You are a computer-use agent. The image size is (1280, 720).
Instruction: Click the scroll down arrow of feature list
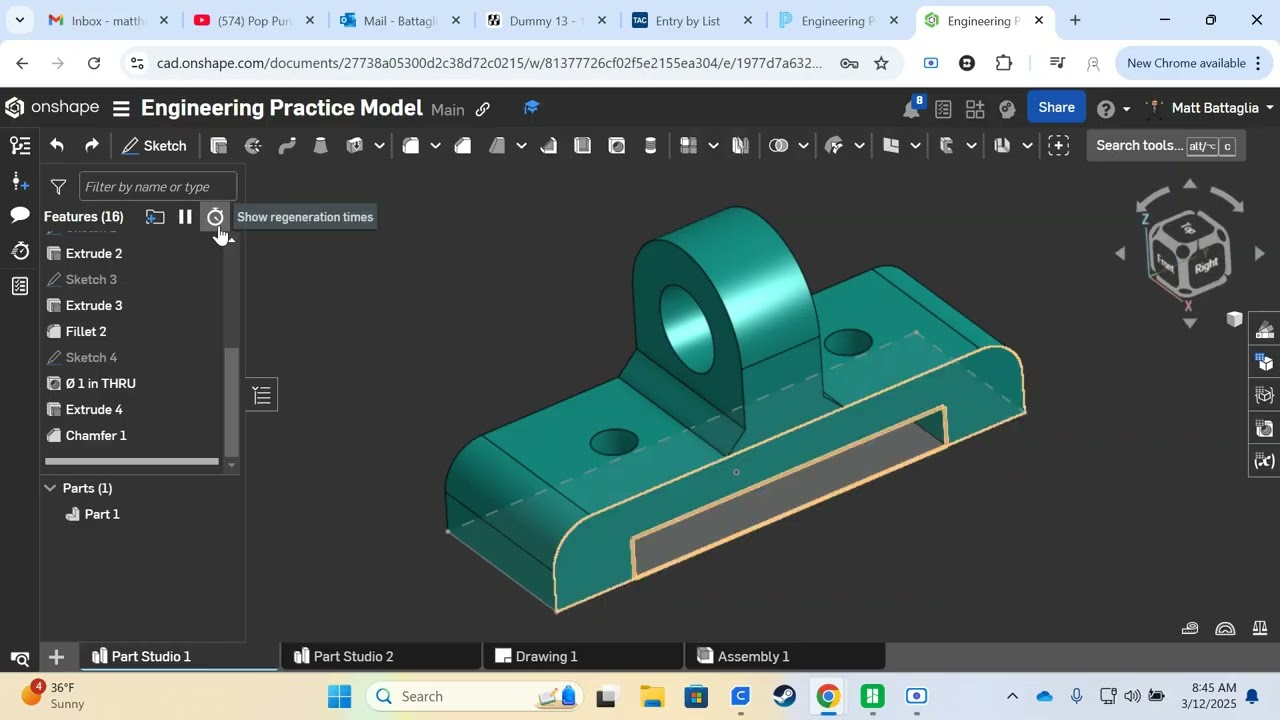tap(232, 465)
